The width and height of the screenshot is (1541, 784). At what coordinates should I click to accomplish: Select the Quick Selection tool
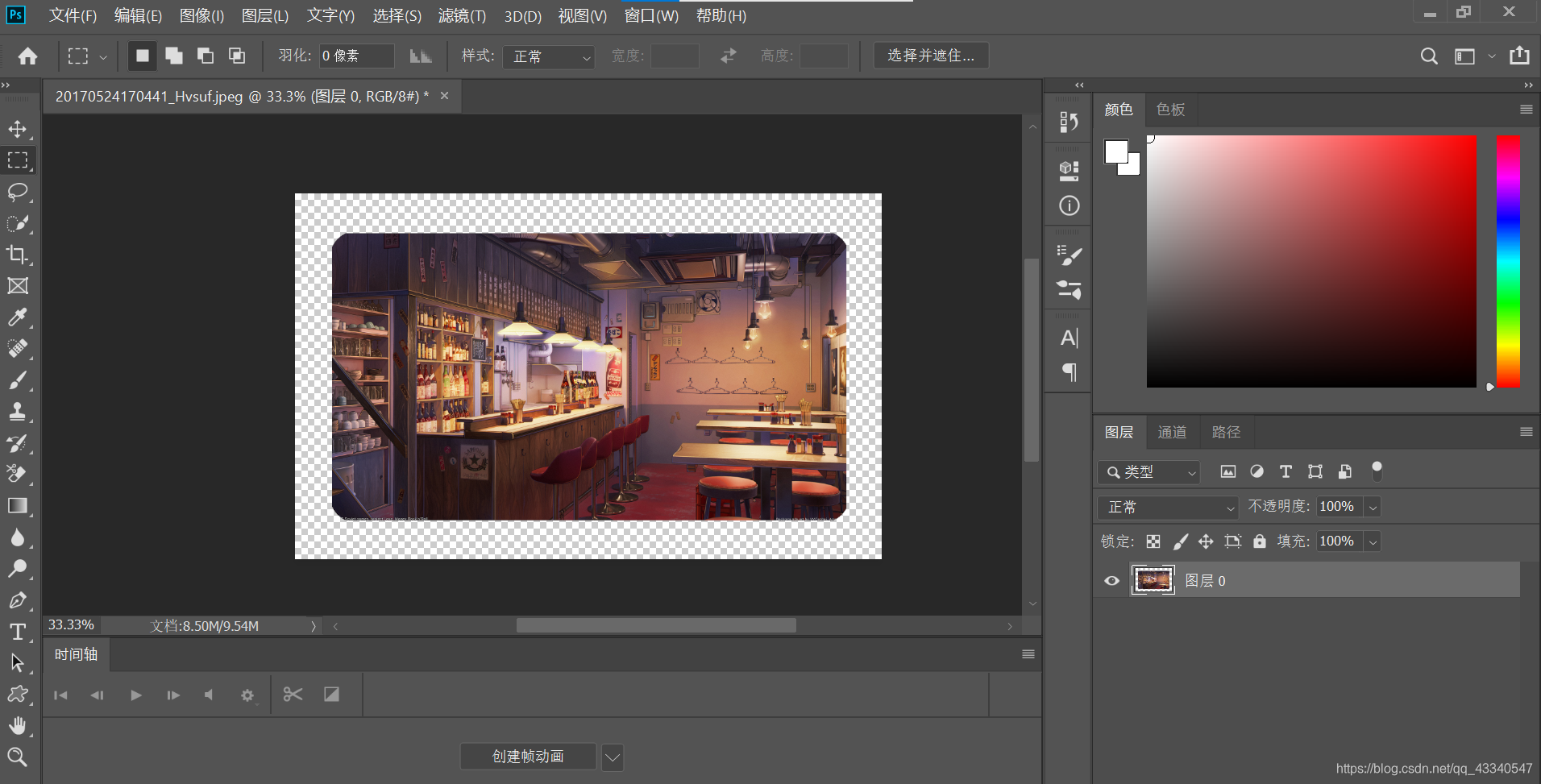pyautogui.click(x=18, y=223)
